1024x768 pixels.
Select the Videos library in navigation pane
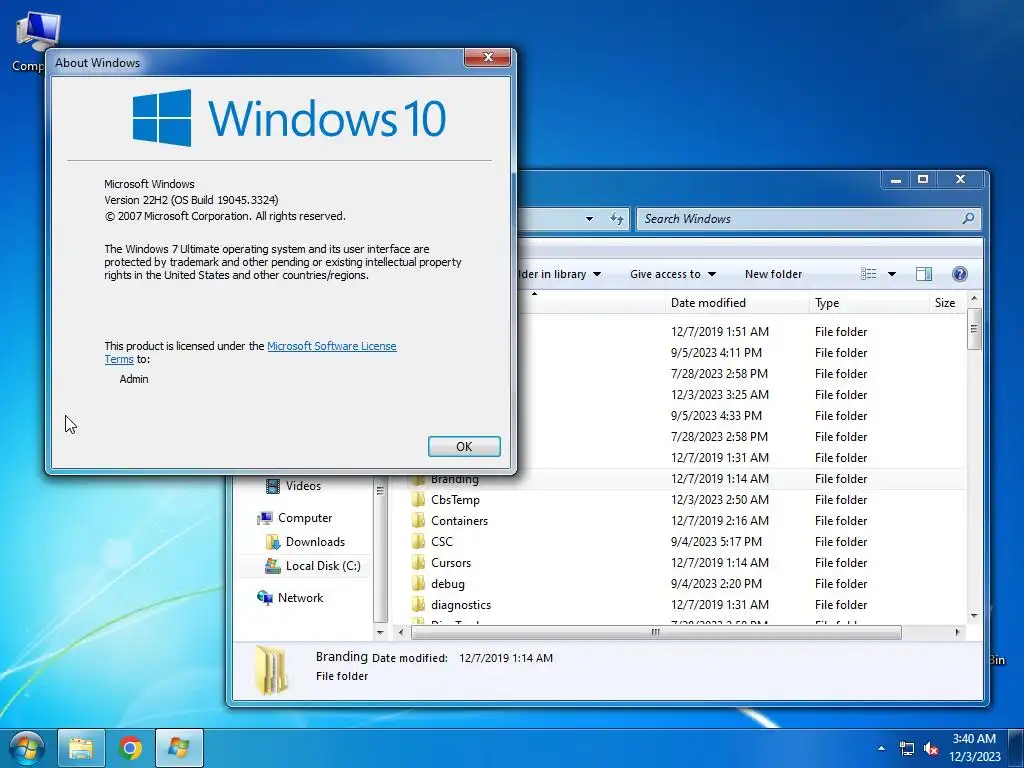tap(302, 486)
